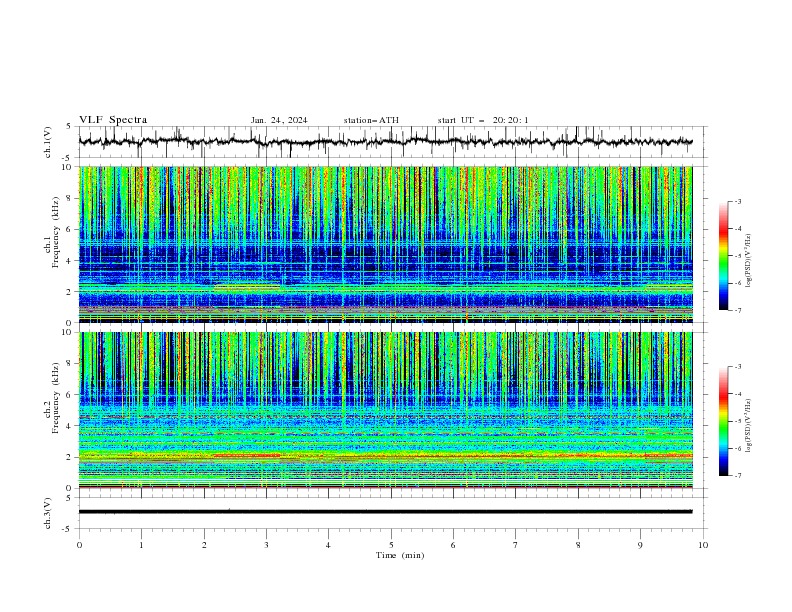Click the ch.3 flat waveform trace
This screenshot has height=612, width=792.
(x=386, y=512)
